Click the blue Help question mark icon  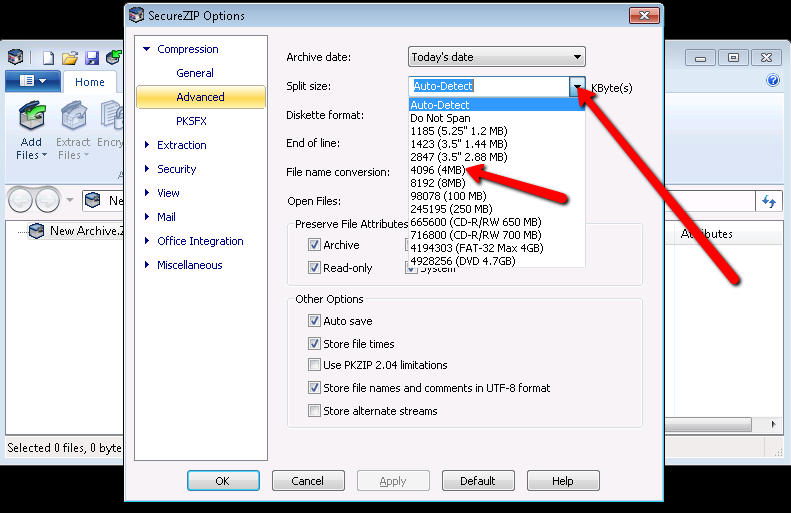(x=772, y=81)
